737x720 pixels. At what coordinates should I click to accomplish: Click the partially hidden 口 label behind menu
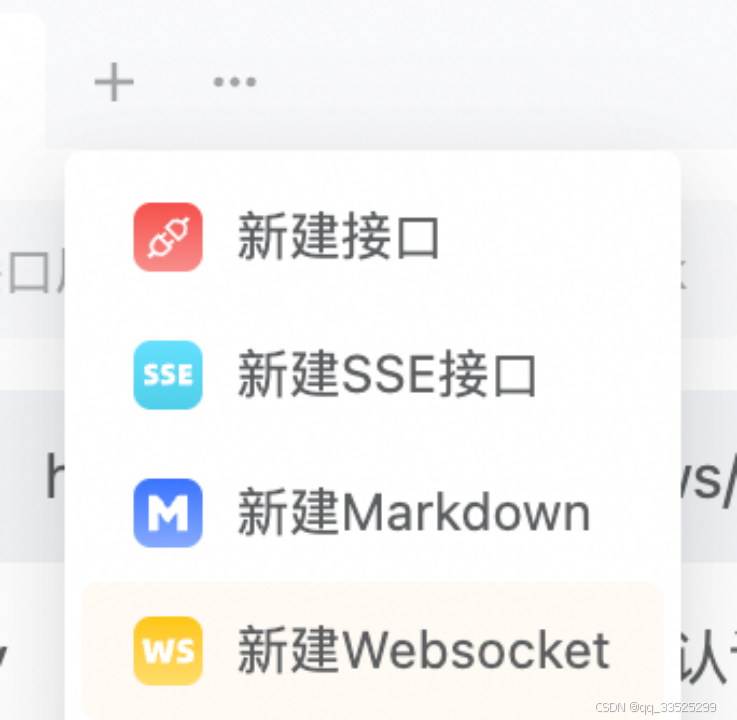(x=29, y=273)
